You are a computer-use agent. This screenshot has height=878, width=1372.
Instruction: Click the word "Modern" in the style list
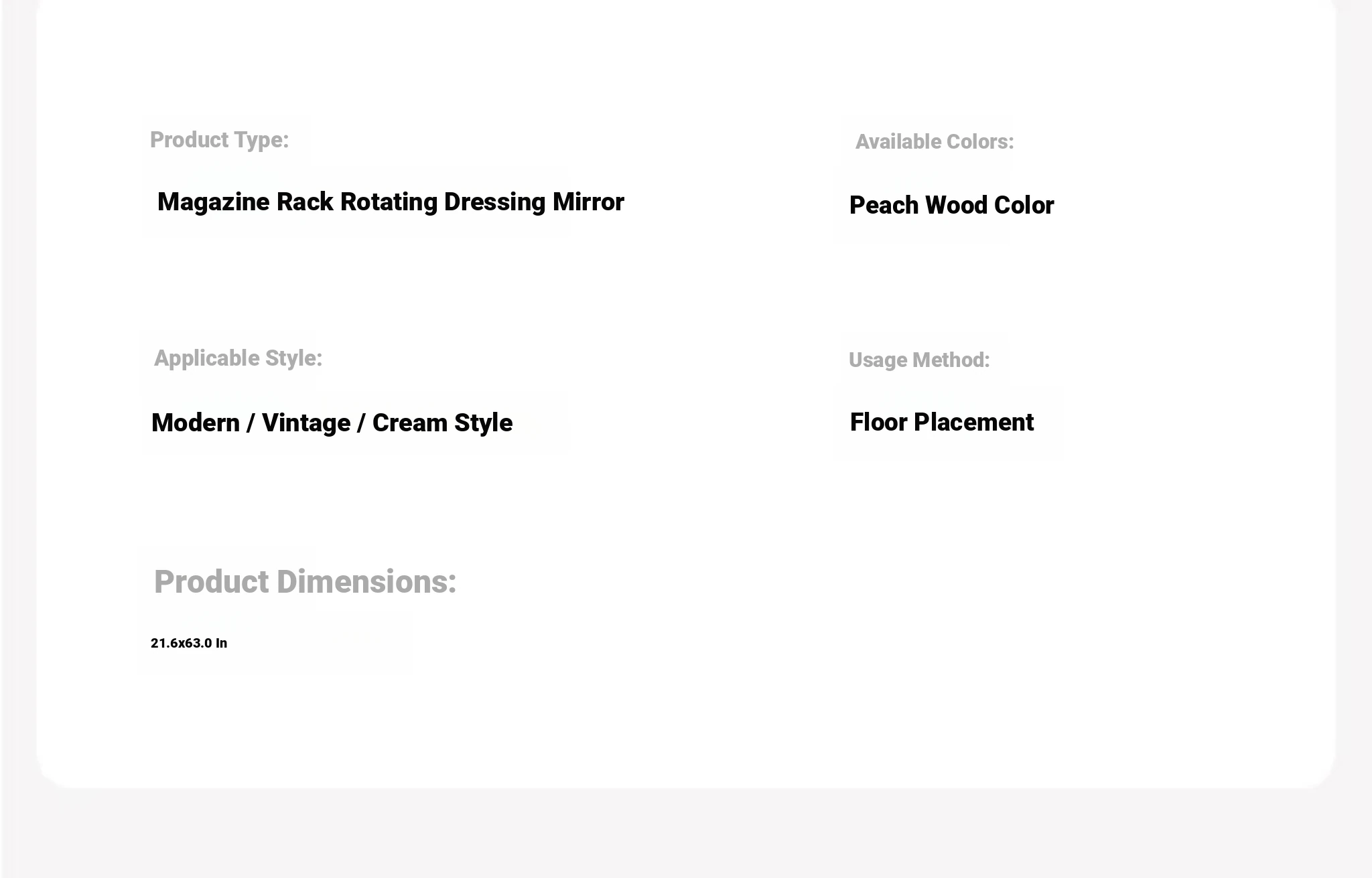pyautogui.click(x=196, y=423)
